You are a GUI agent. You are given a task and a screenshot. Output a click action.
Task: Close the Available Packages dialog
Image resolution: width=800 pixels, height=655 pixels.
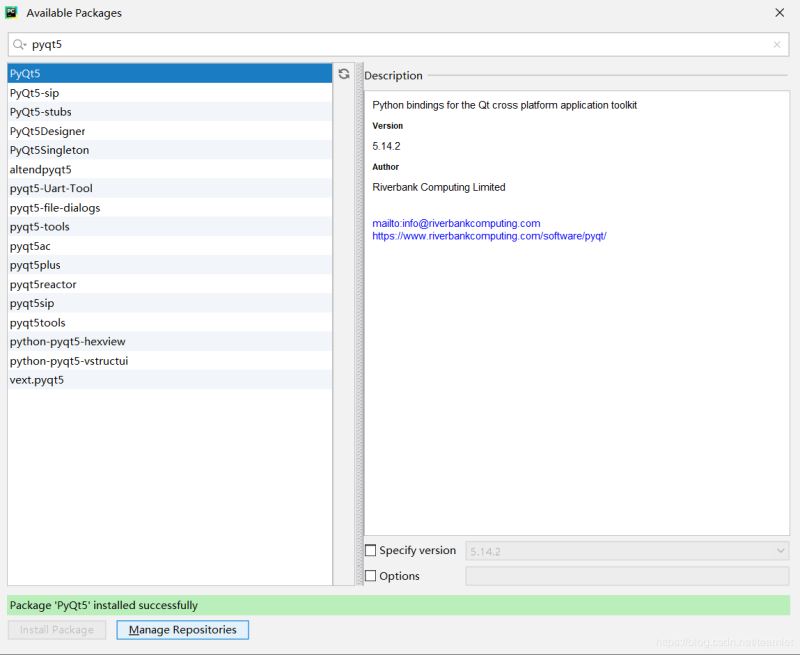coord(779,13)
